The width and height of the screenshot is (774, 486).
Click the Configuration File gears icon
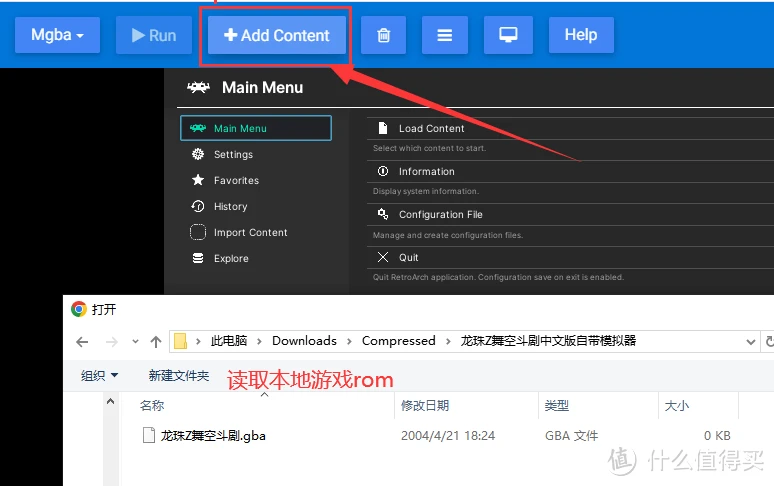coord(383,214)
